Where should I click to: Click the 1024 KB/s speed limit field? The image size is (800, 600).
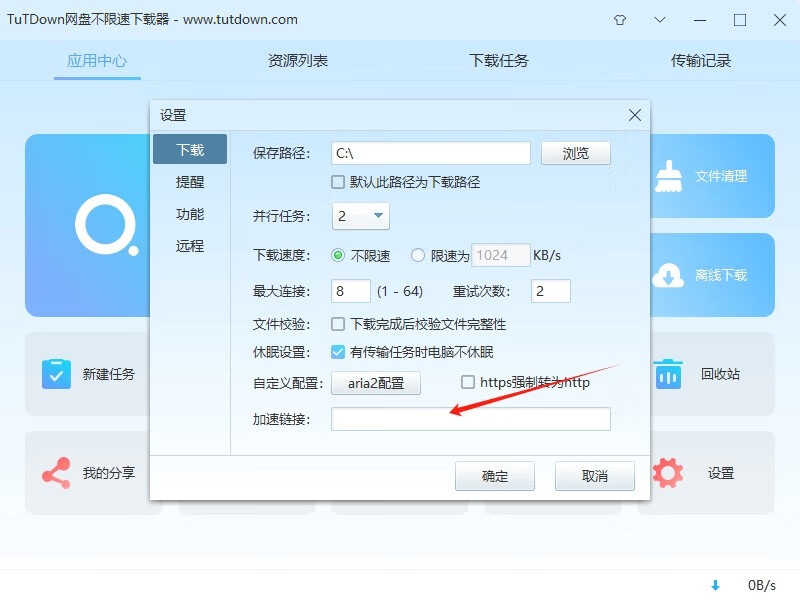(x=501, y=255)
